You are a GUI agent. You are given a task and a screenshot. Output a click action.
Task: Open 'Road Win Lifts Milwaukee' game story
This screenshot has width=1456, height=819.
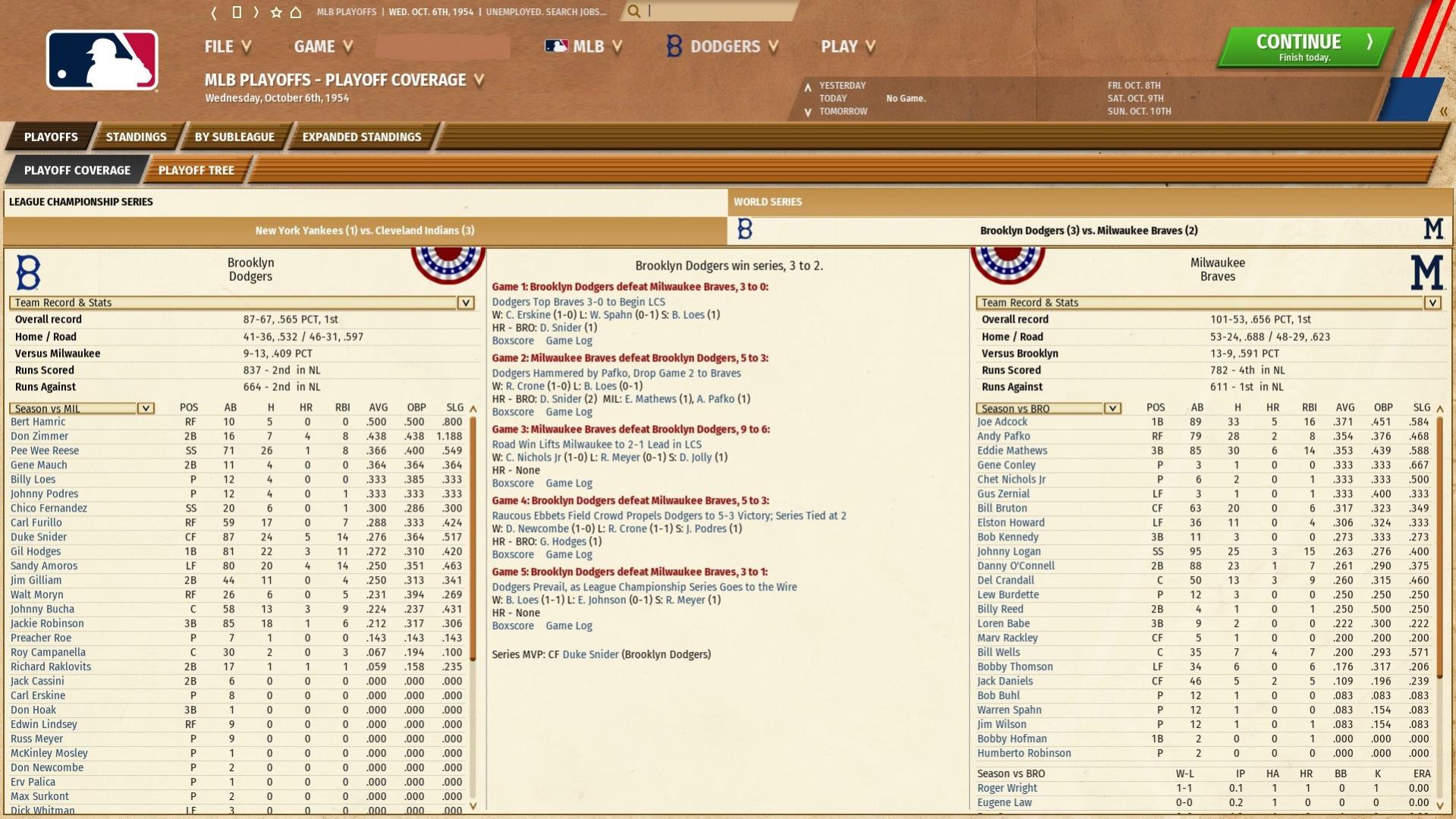tap(596, 445)
